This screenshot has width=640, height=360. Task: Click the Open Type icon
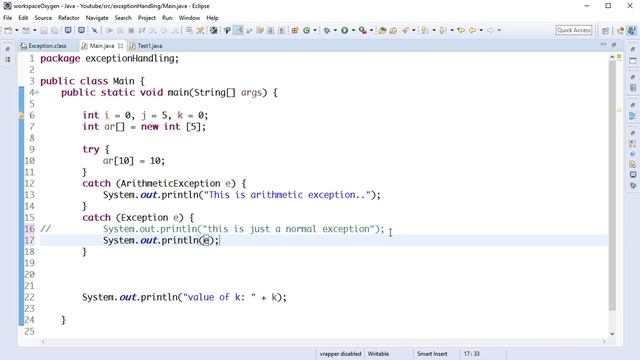pos(382,30)
